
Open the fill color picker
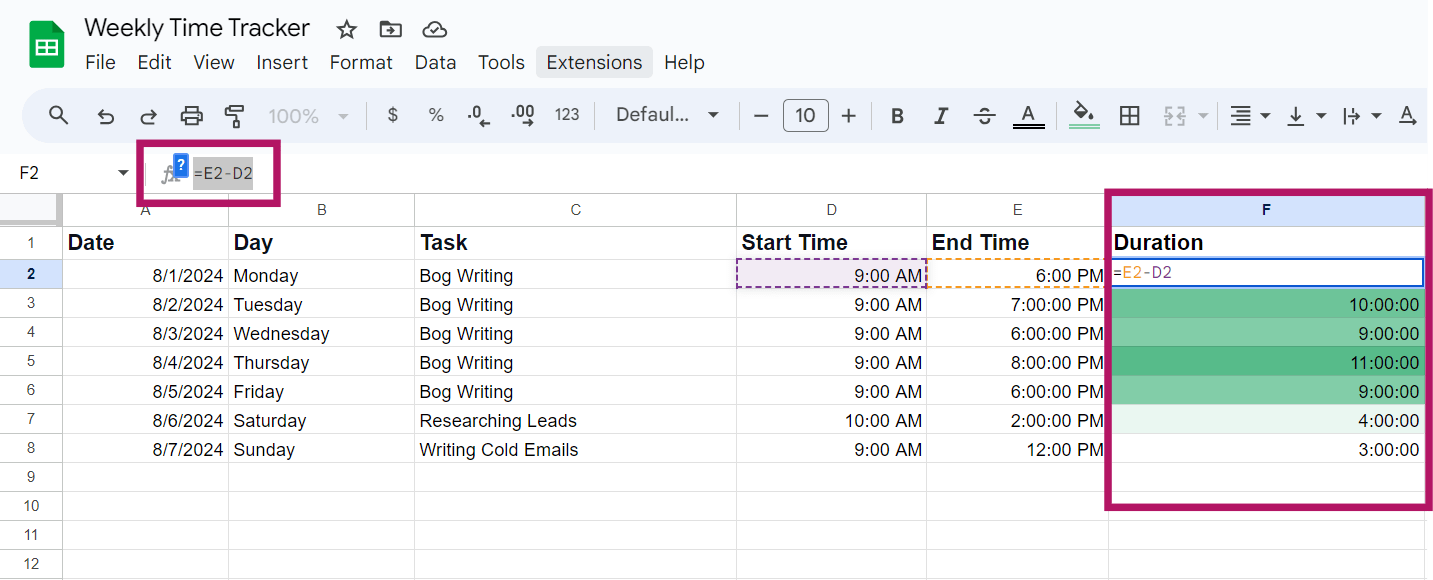pos(1084,115)
